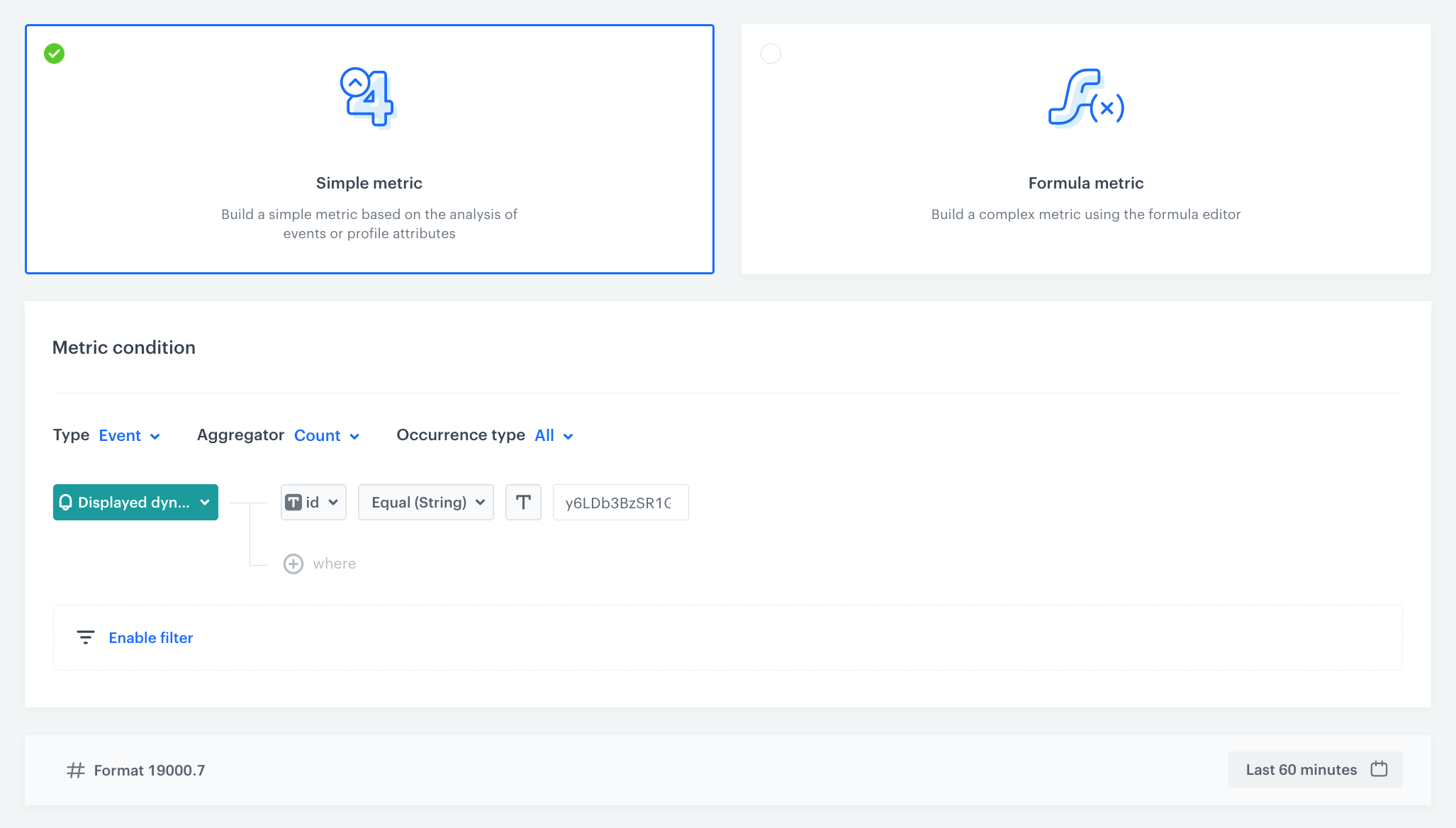Click the Simple metric counter icon
Viewport: 1456px width, 828px height.
pos(367,98)
